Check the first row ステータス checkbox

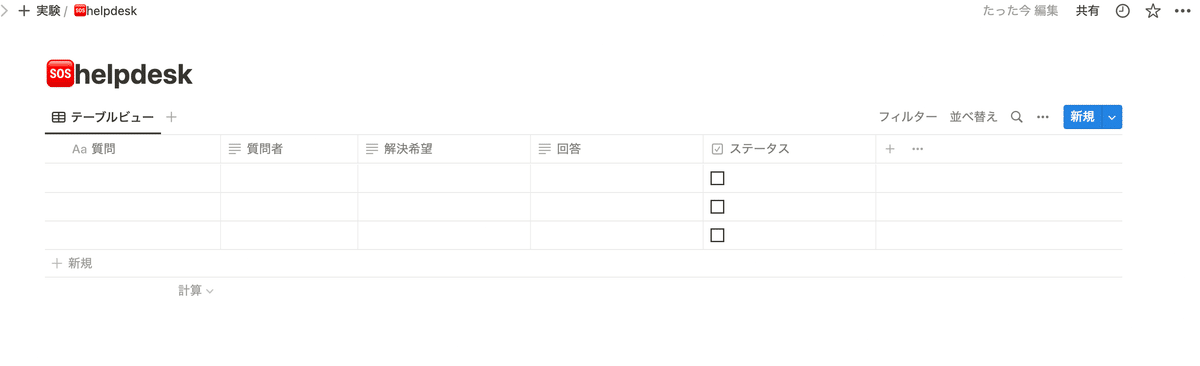pos(717,178)
